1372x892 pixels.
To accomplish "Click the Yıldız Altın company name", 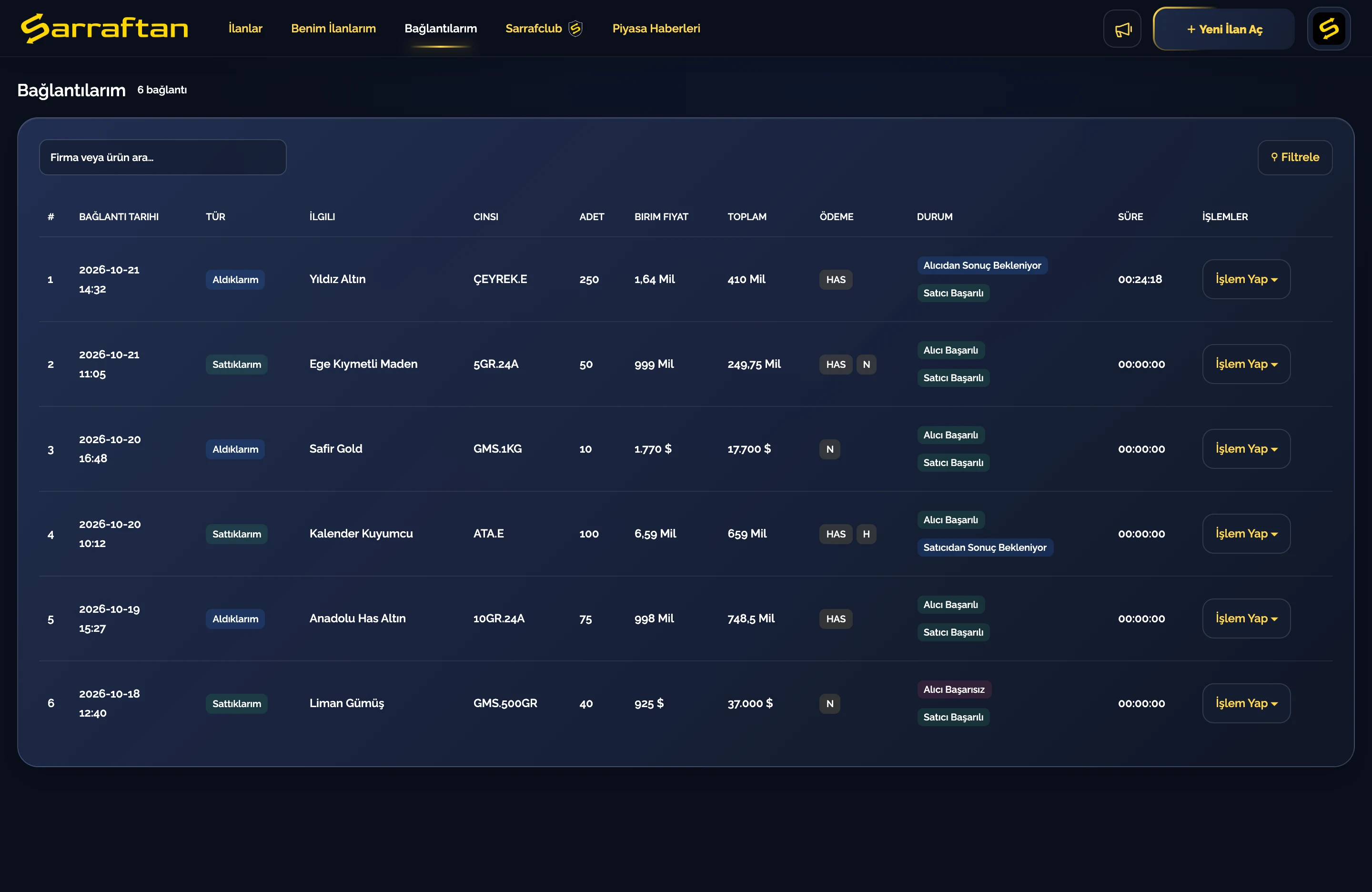I will point(337,279).
